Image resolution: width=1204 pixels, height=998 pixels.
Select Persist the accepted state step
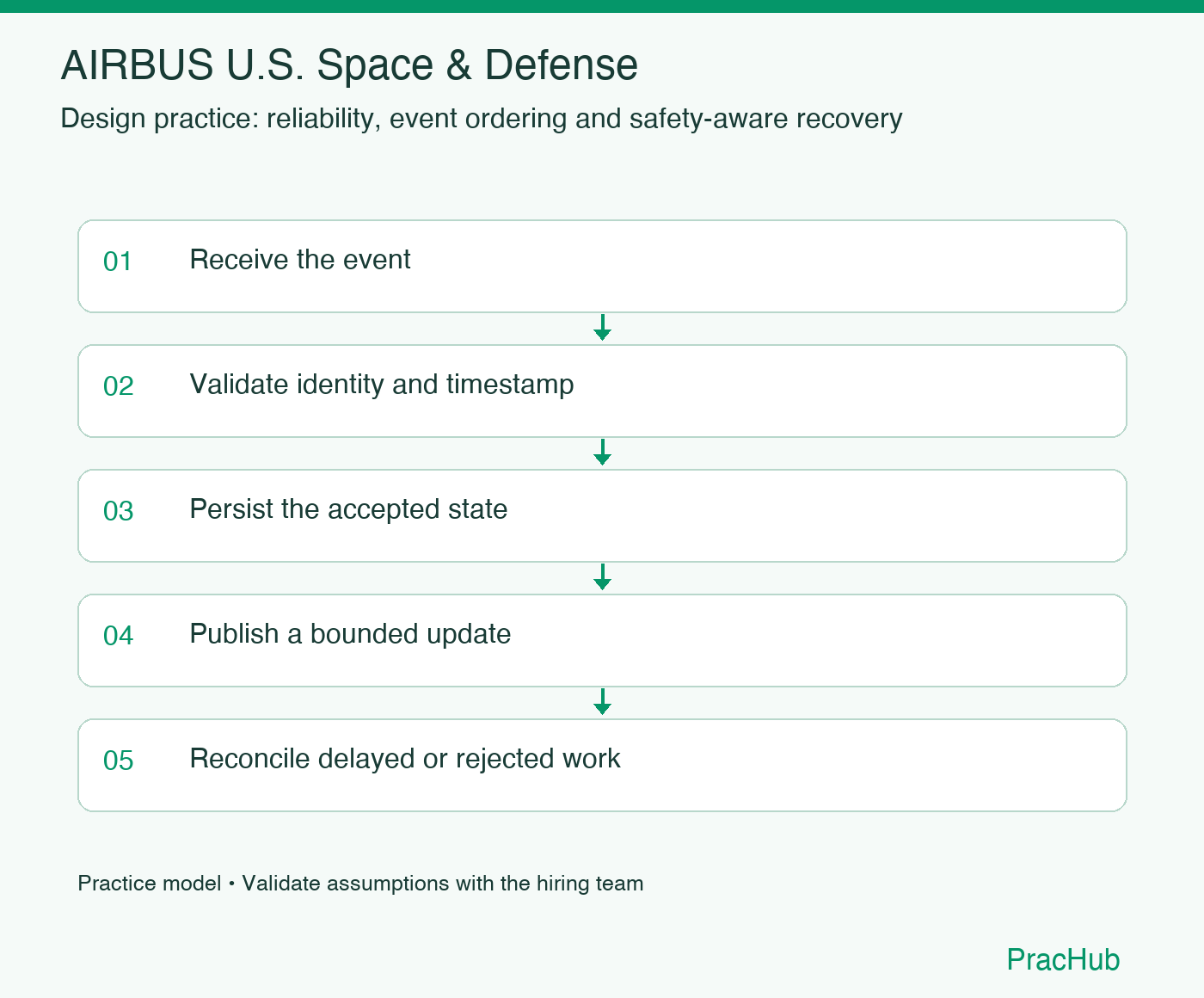tap(602, 515)
